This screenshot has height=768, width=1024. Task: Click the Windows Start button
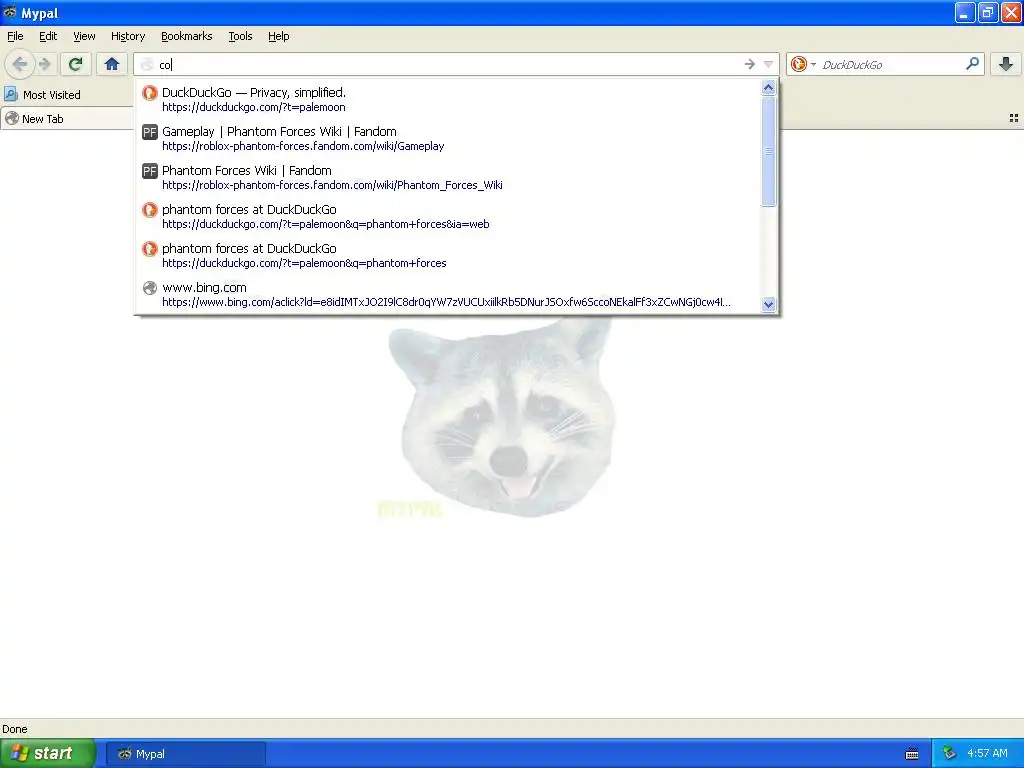pos(48,753)
